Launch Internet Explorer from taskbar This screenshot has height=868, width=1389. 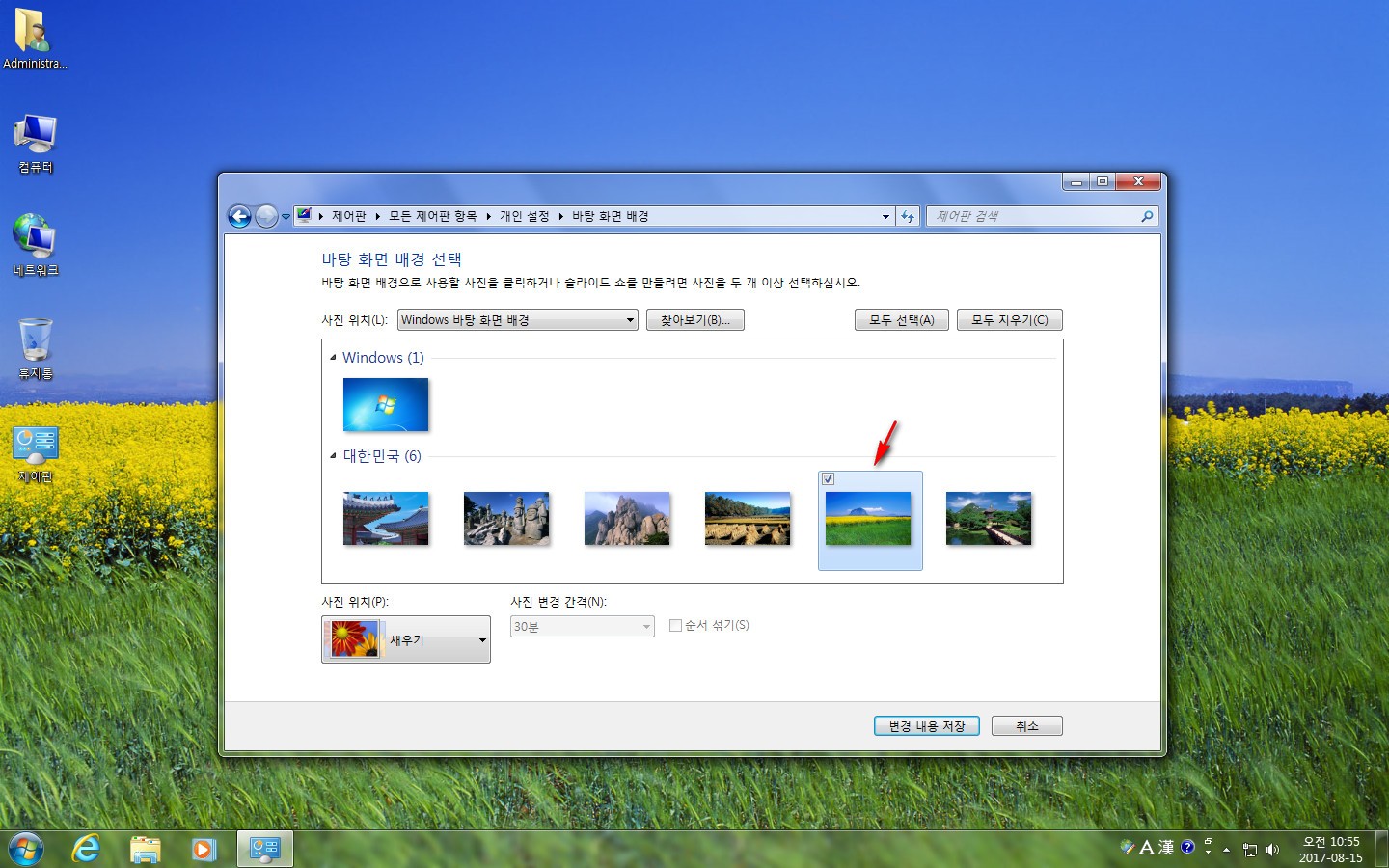point(86,849)
